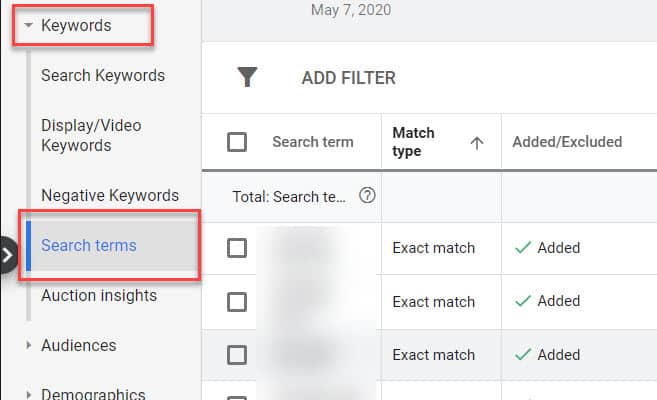Click the help icon beside Total: Search terms
The height and width of the screenshot is (400, 657).
367,196
